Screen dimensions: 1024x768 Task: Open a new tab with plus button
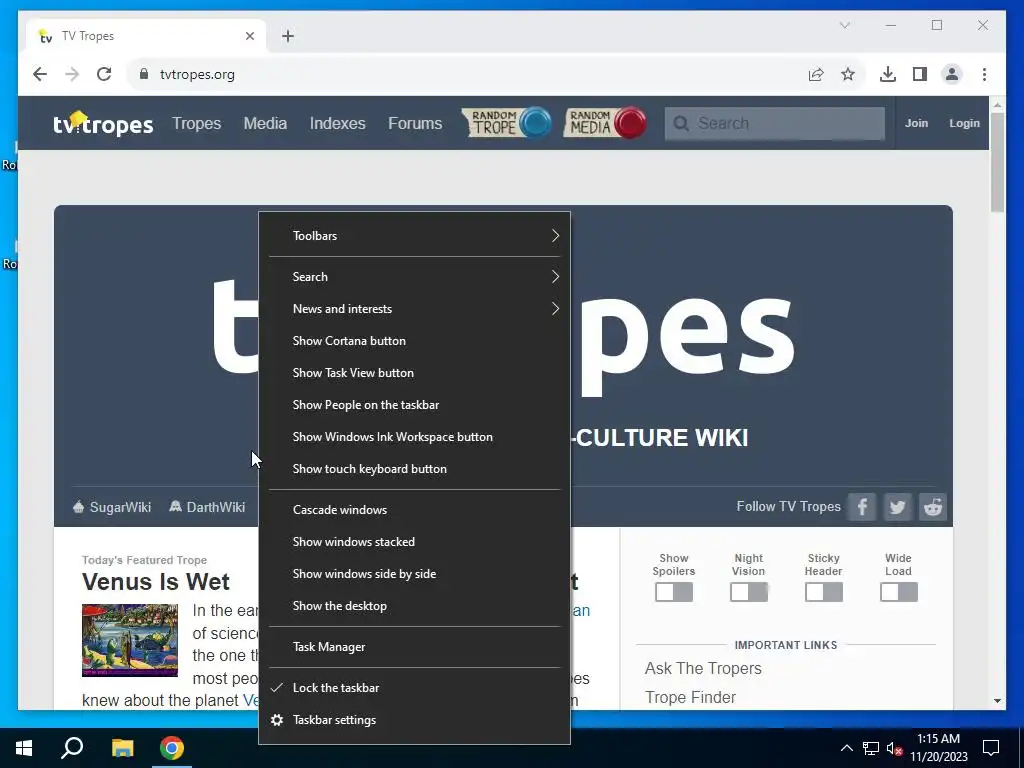288,36
